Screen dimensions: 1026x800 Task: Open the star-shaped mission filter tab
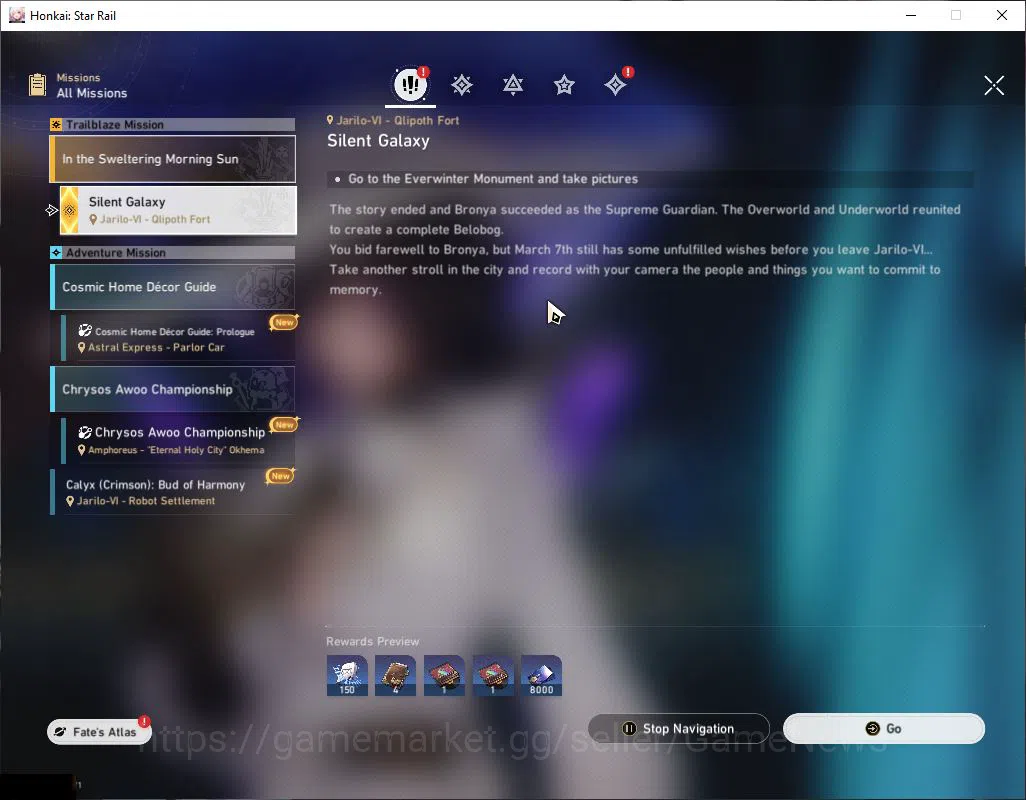[564, 85]
